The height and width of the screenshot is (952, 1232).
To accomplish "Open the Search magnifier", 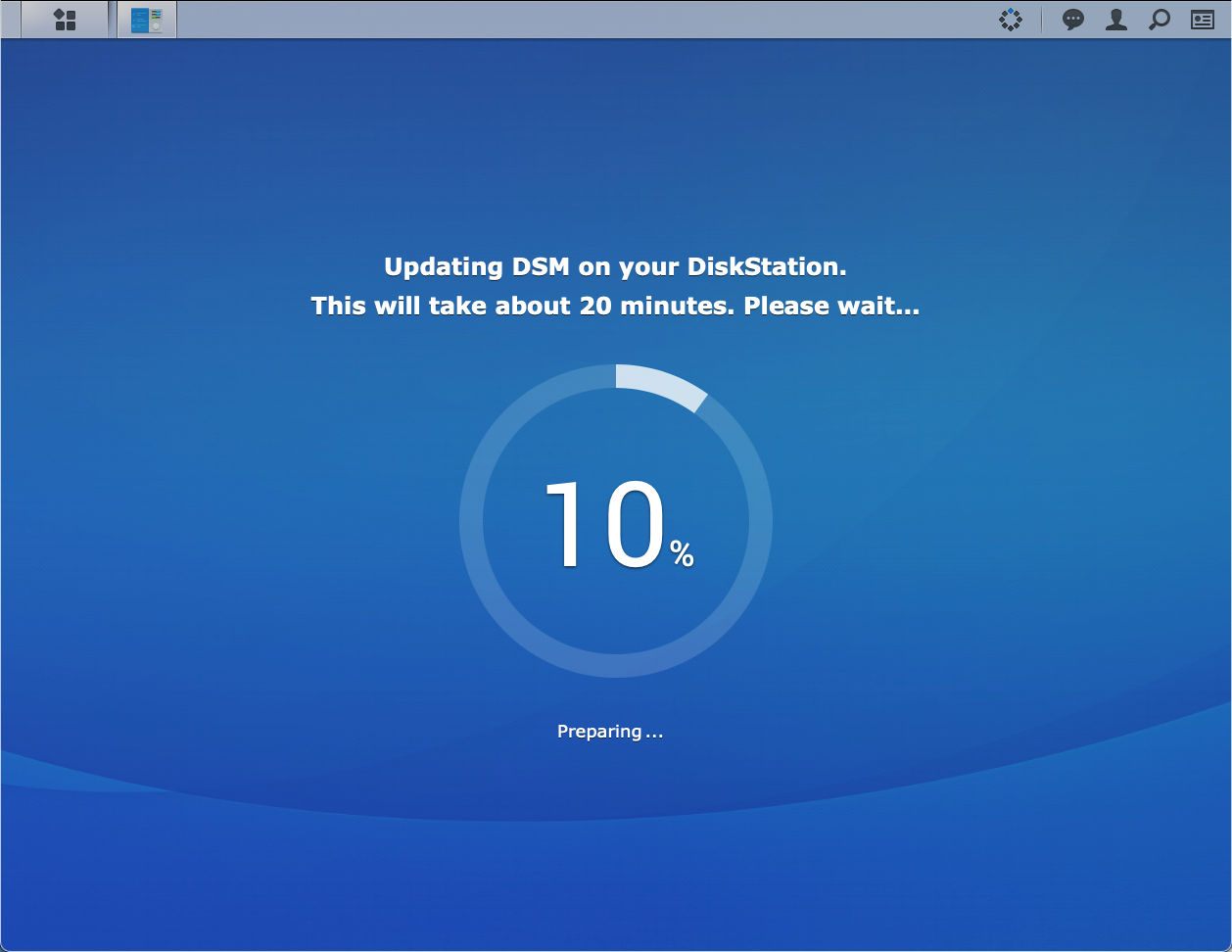I will coord(1160,20).
